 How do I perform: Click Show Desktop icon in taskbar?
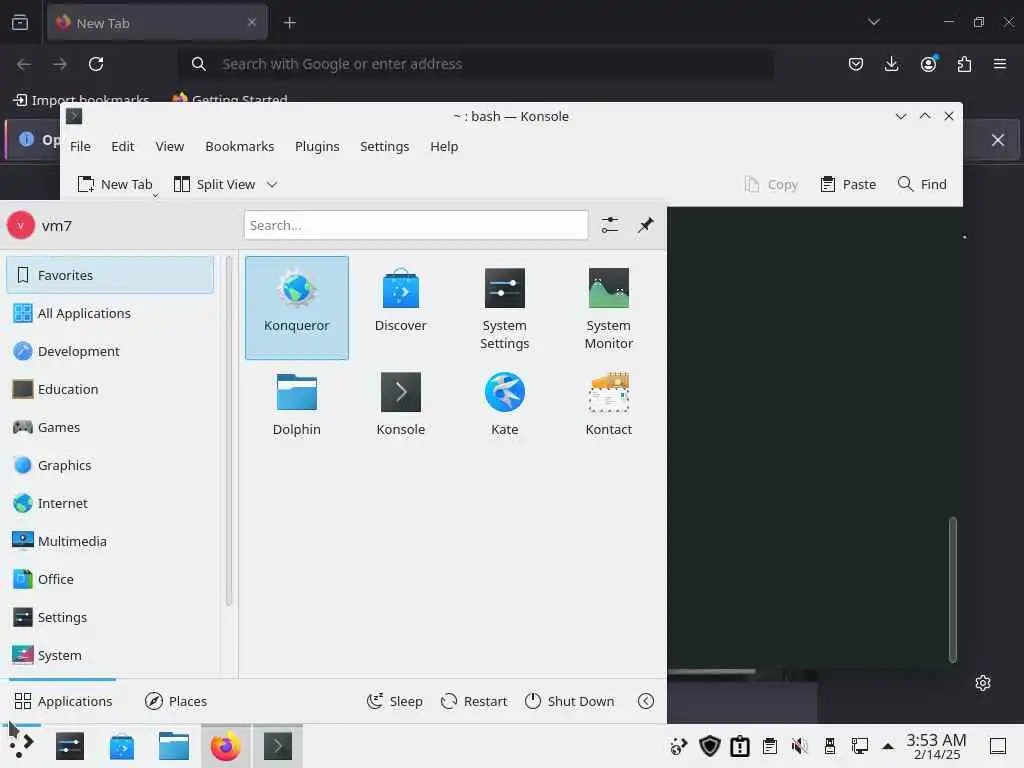[998, 746]
